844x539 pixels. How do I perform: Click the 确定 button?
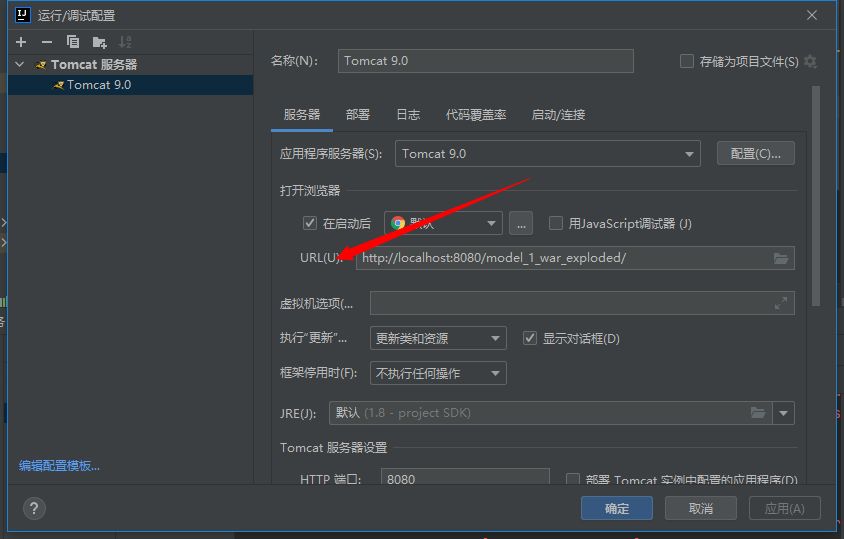[617, 508]
